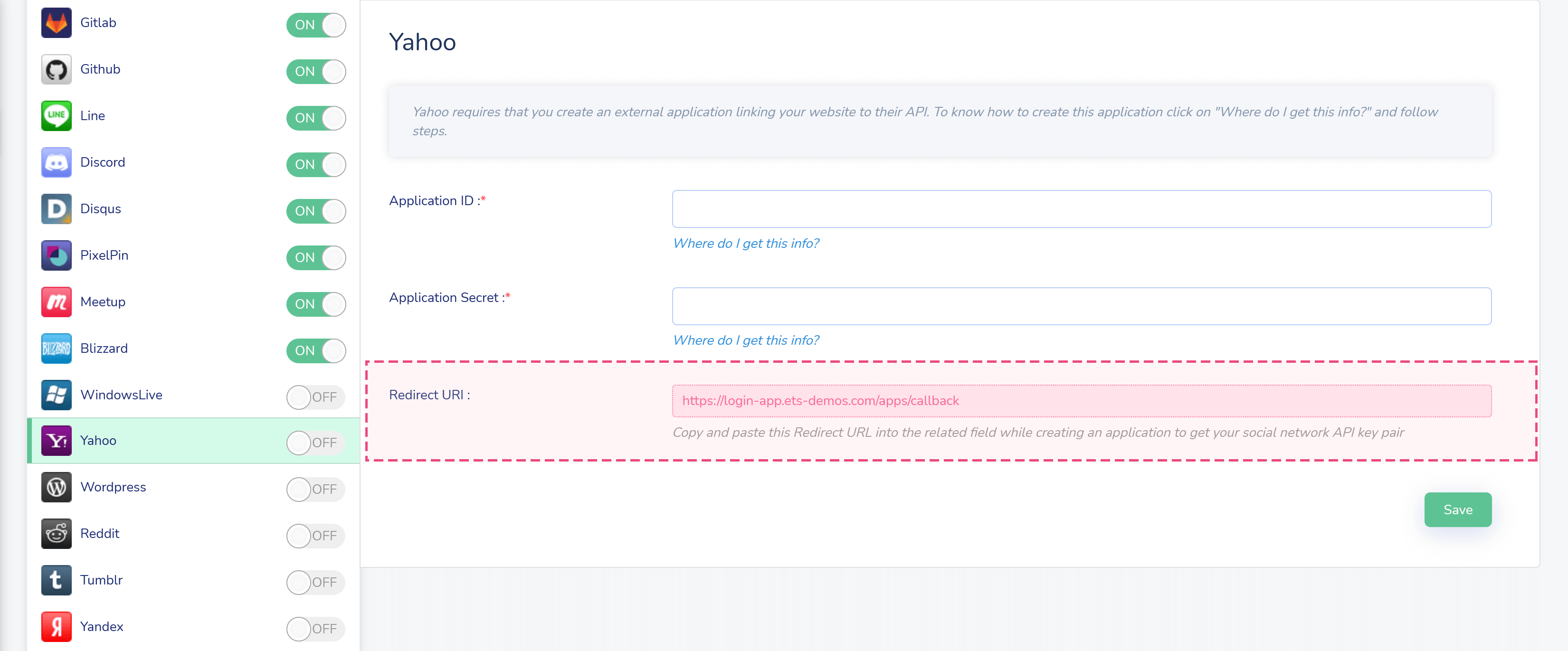Click the Disqus icon
This screenshot has height=651, width=1568.
tap(56, 208)
